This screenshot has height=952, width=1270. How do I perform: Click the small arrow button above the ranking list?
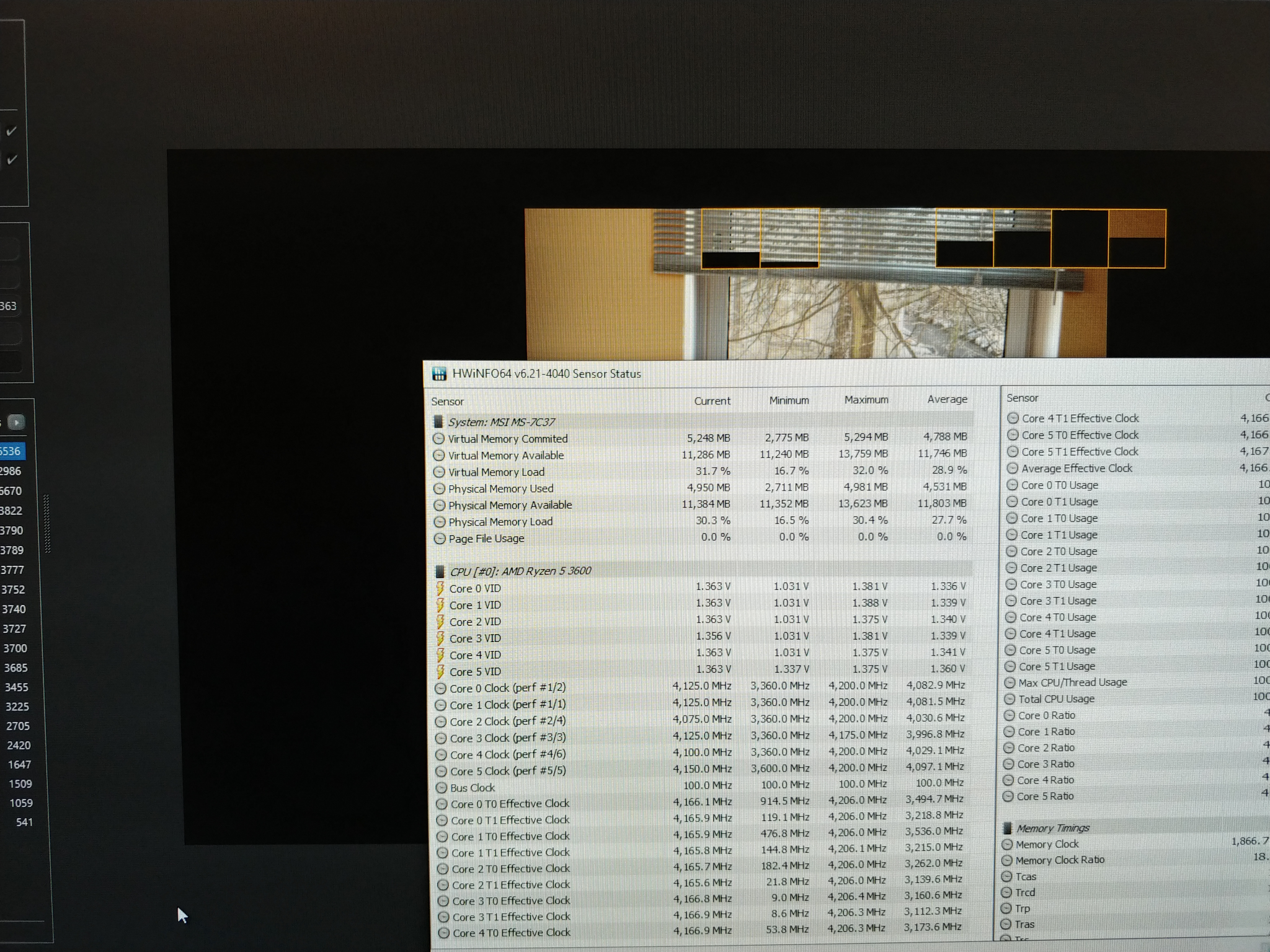(17, 422)
